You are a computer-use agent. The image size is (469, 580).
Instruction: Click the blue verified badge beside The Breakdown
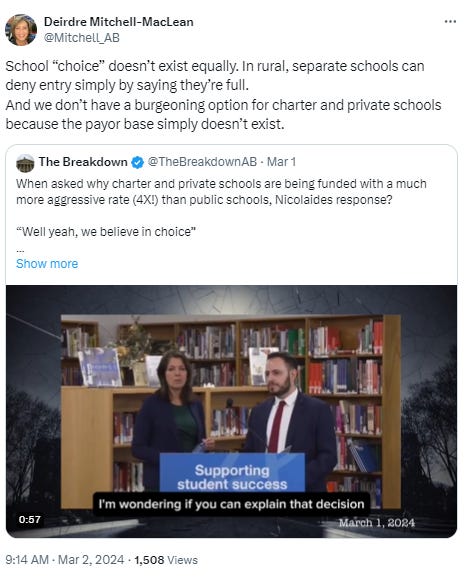click(x=137, y=162)
